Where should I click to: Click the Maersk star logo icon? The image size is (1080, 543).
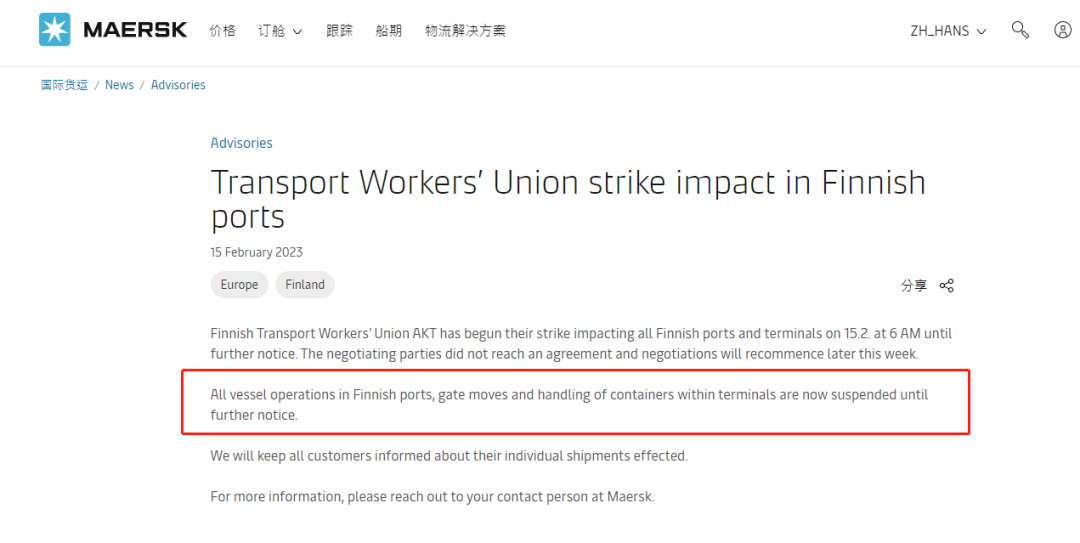[x=54, y=30]
